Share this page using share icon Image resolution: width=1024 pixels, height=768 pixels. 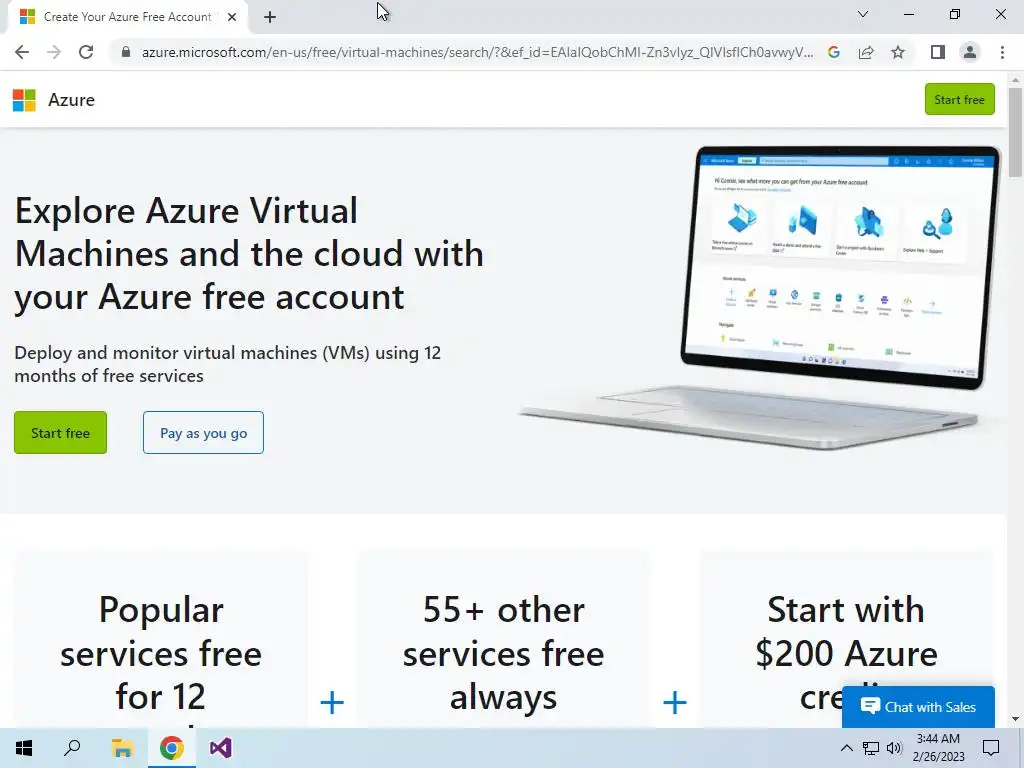click(x=866, y=52)
